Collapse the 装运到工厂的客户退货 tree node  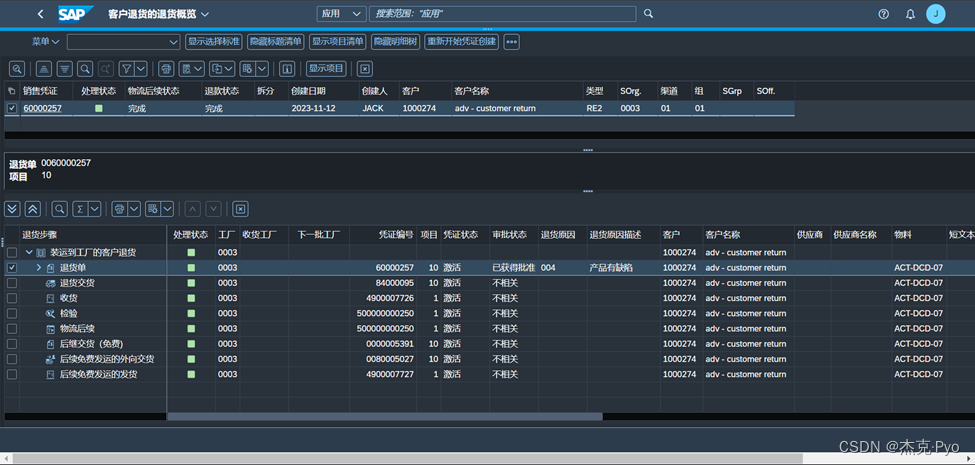(29, 252)
